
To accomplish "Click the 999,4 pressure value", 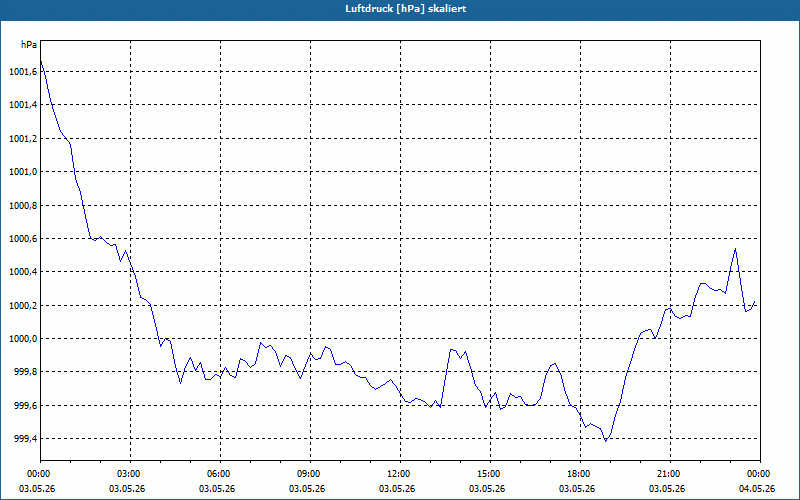I will coord(25,439).
